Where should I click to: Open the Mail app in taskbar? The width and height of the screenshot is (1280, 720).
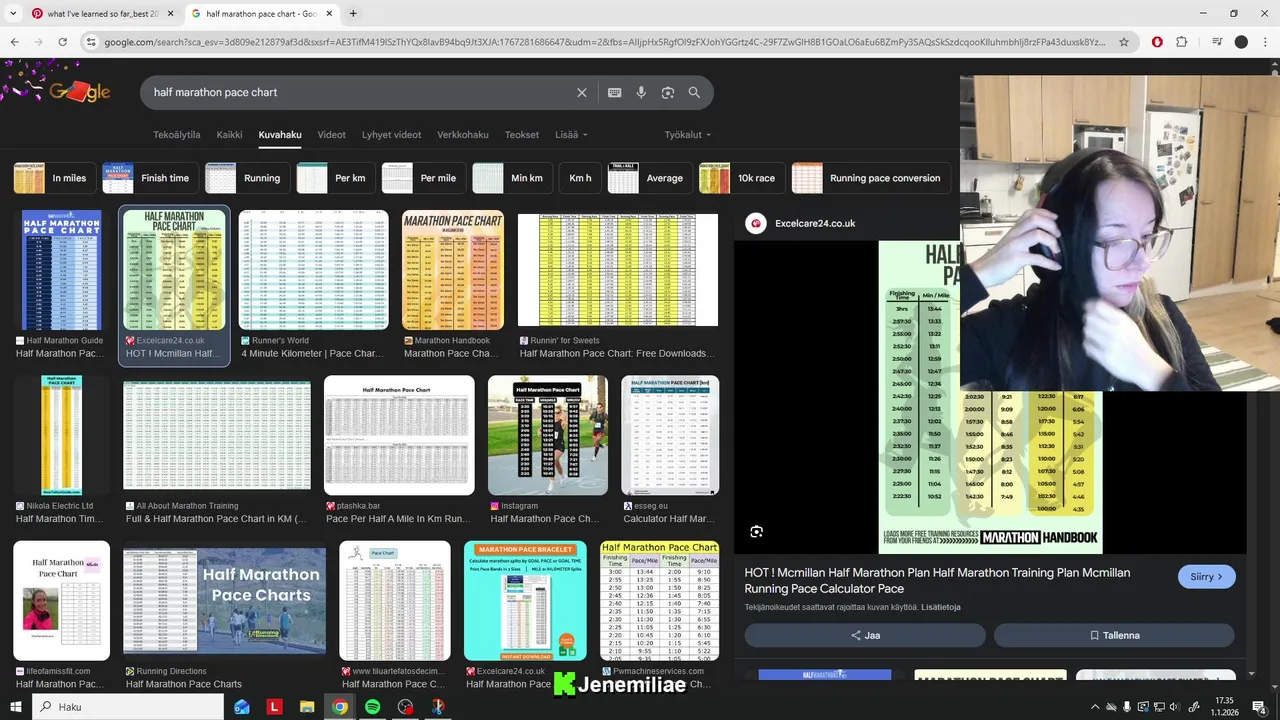click(242, 707)
